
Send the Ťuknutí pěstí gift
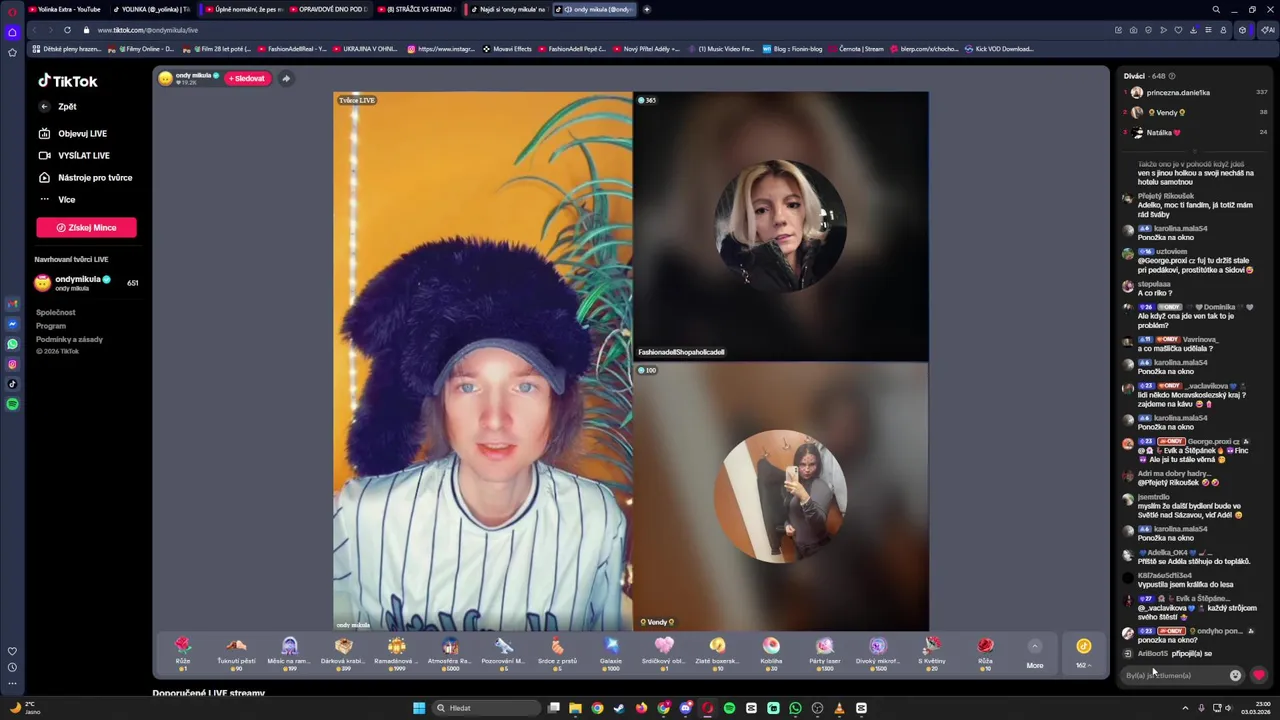click(x=236, y=652)
